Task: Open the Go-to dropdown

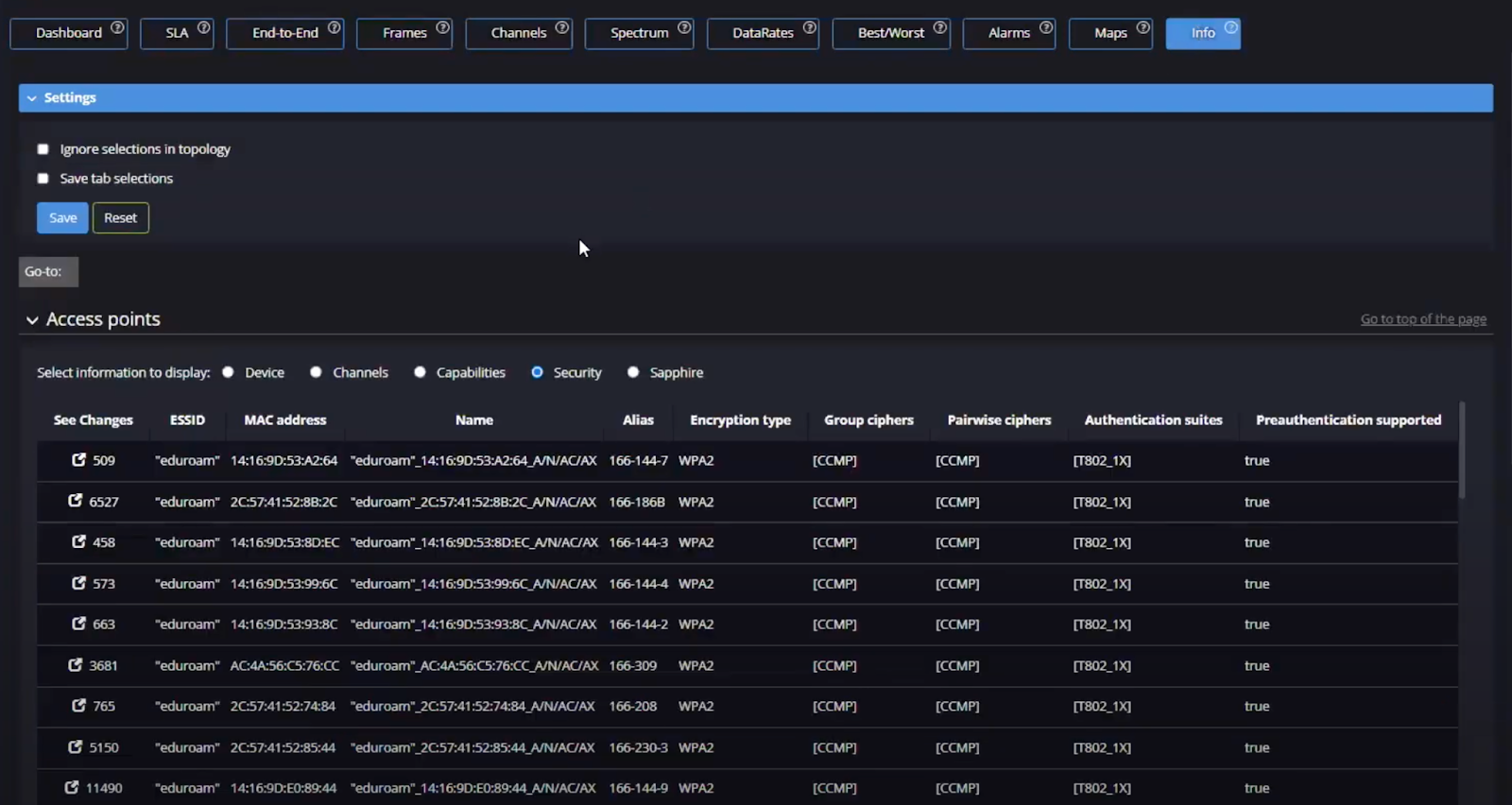Action: [x=48, y=272]
